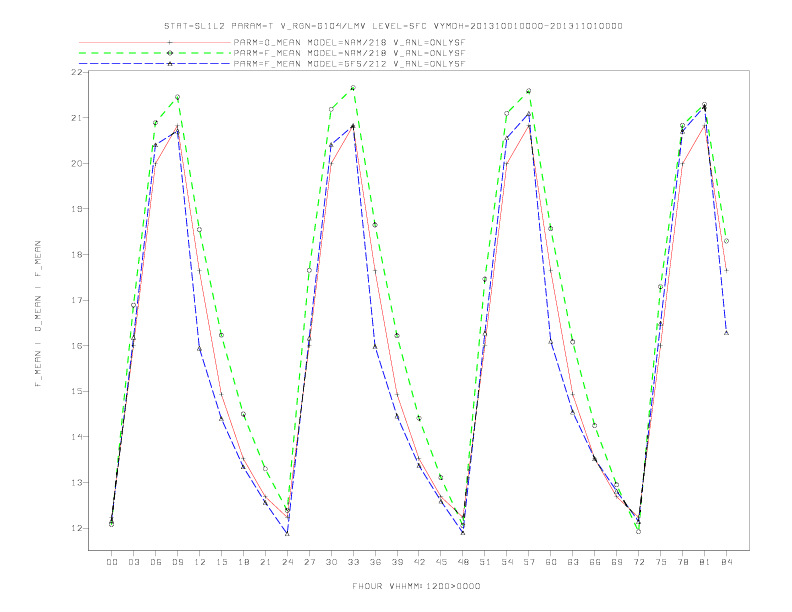This screenshot has width=792, height=612.
Task: Click the x-axis tick label 00
Action: (x=112, y=562)
